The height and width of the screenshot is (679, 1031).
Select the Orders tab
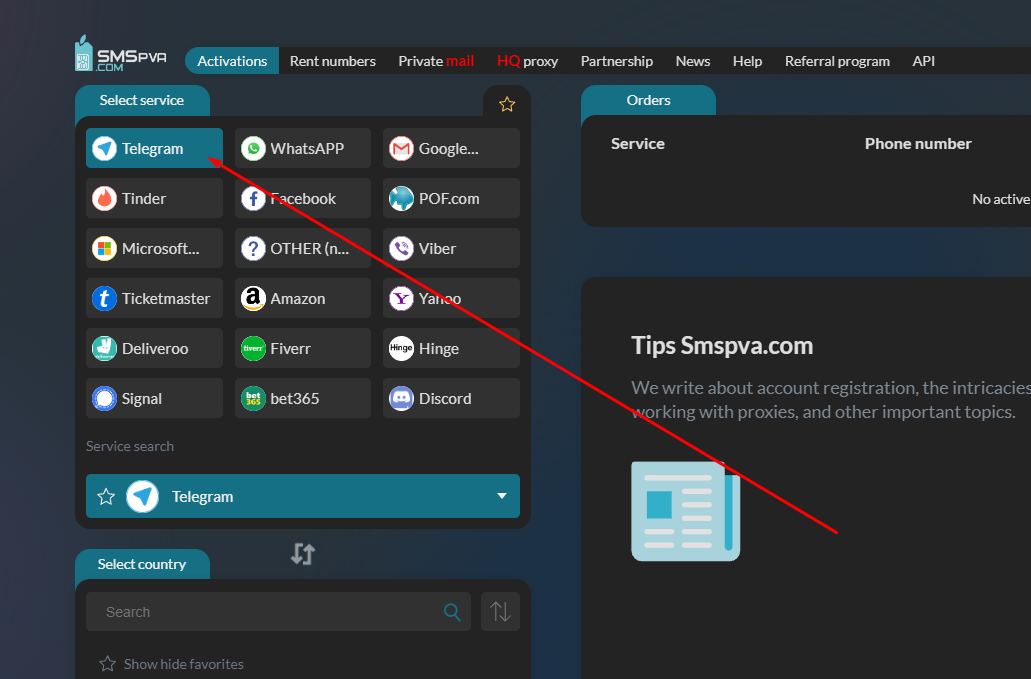[x=648, y=101]
